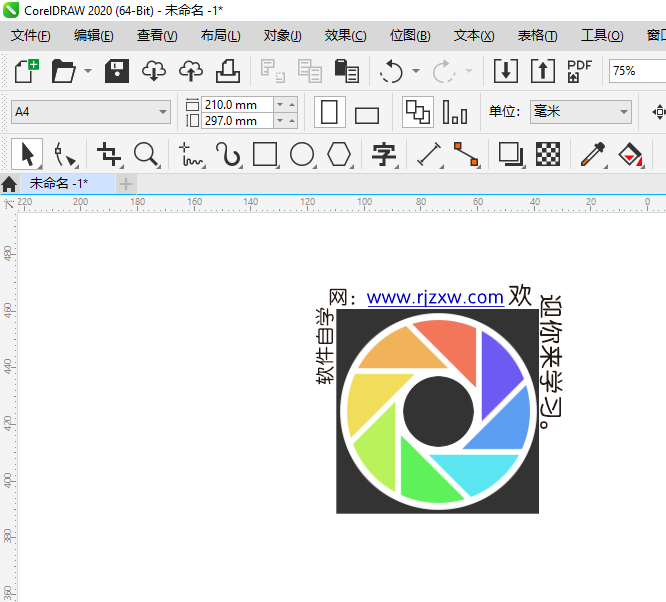The height and width of the screenshot is (602, 666).
Task: Expand the Undo history dropdown arrow
Action: pos(416,71)
